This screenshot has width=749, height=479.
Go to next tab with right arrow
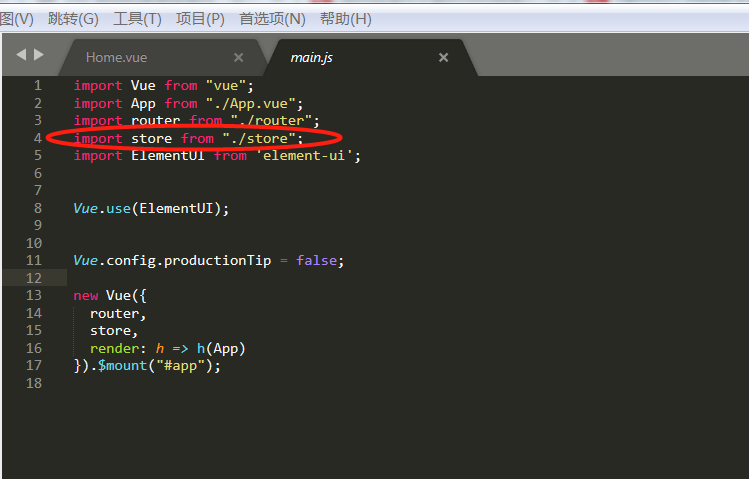[39, 55]
